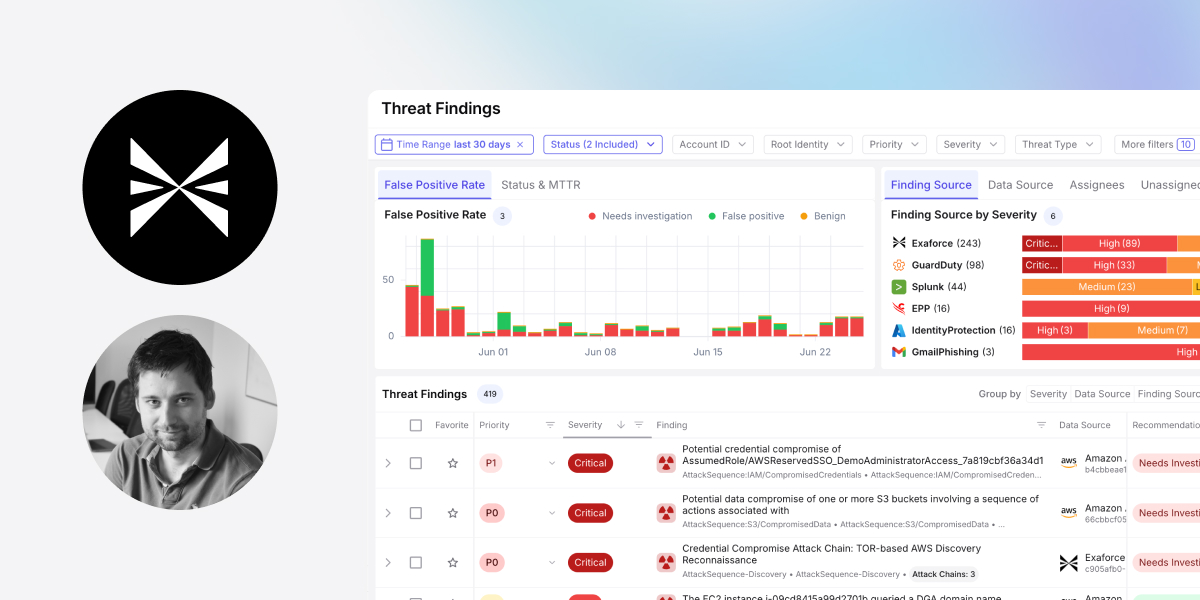
Task: Click the Attack Chains: 3 tag
Action: (x=944, y=575)
